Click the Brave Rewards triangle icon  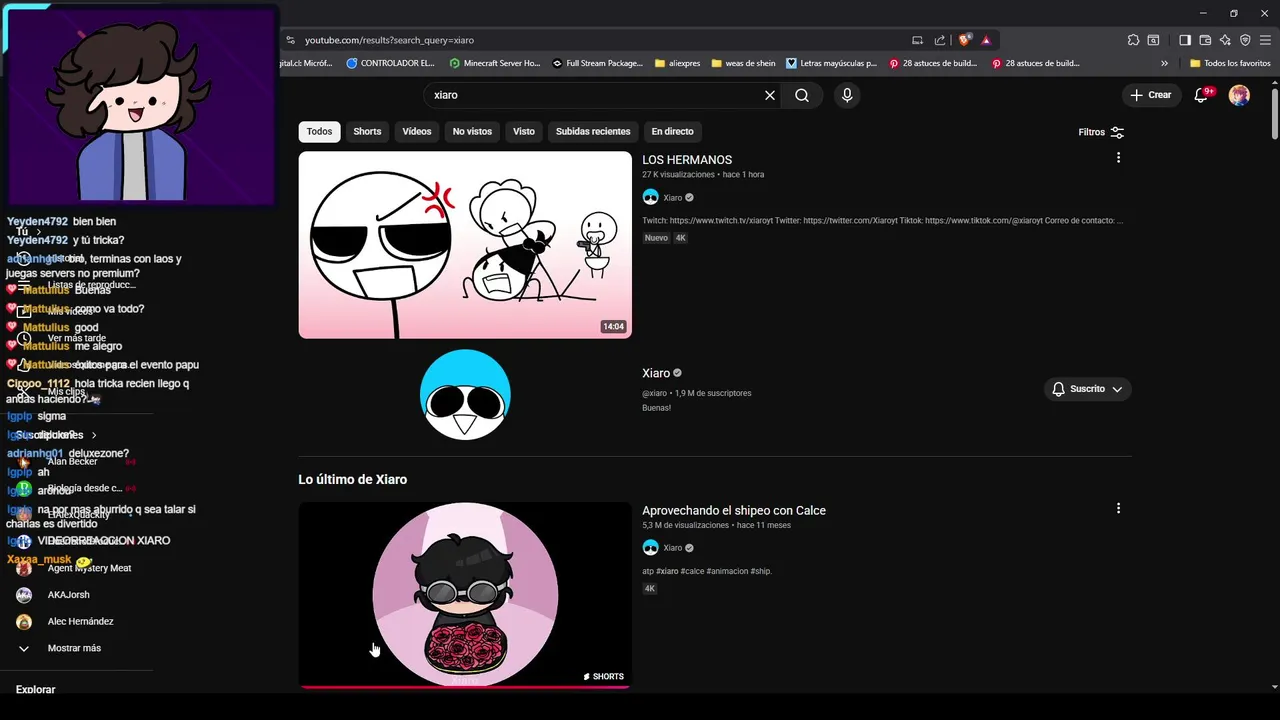pyautogui.click(x=985, y=40)
